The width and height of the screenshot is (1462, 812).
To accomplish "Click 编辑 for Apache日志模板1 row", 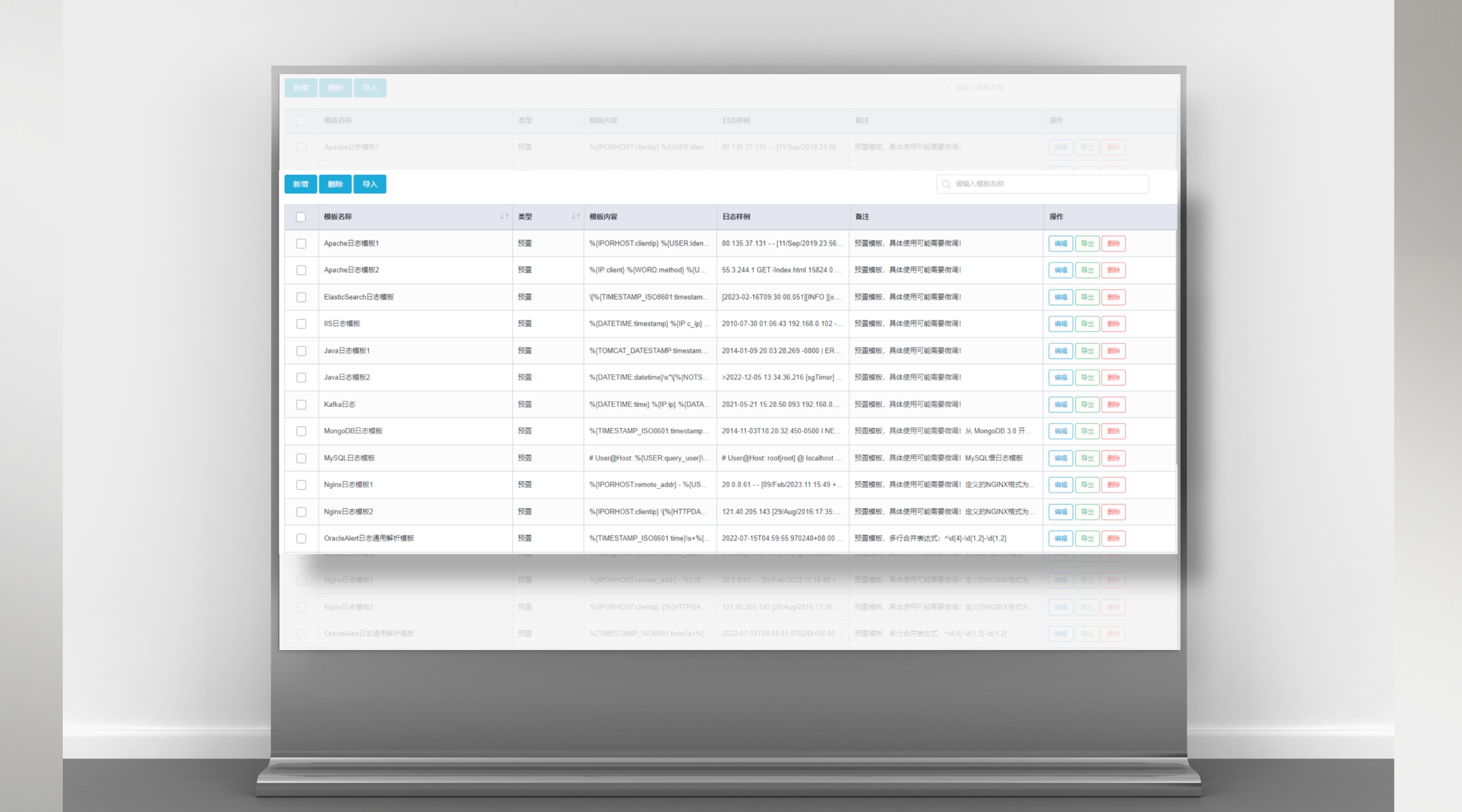I will coord(1060,244).
